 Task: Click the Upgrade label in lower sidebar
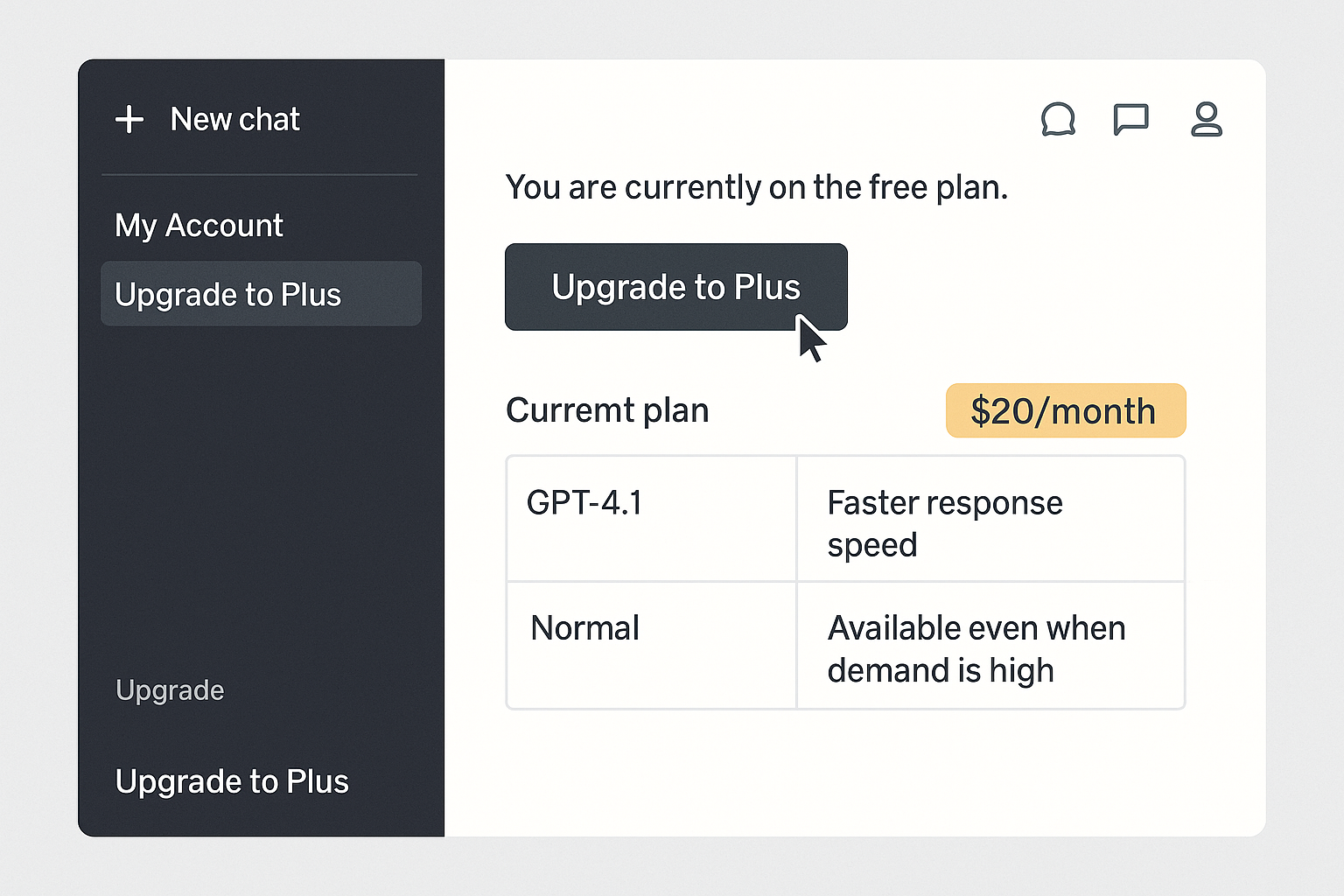click(170, 690)
